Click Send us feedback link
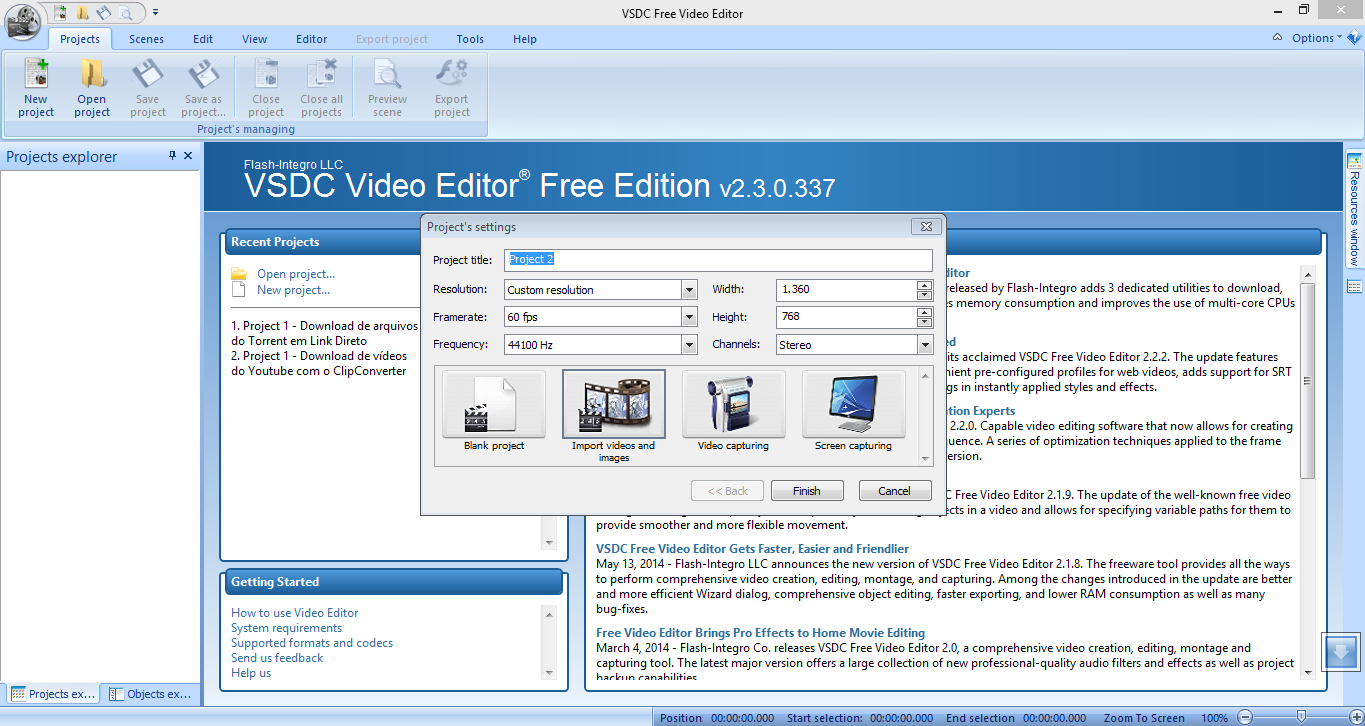 [x=277, y=658]
